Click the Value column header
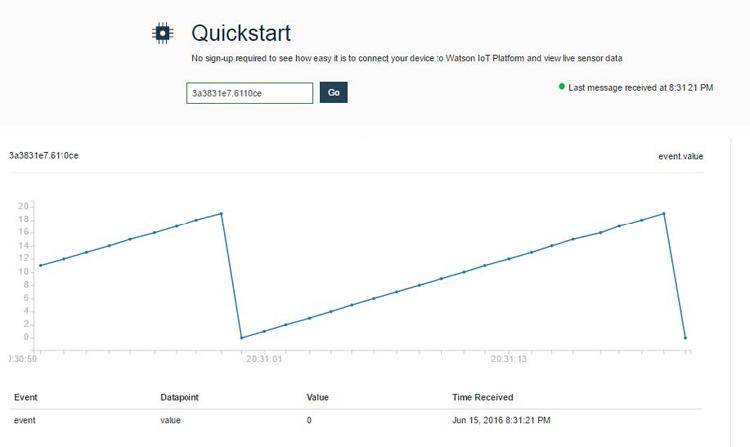This screenshot has width=750, height=447. pos(317,397)
